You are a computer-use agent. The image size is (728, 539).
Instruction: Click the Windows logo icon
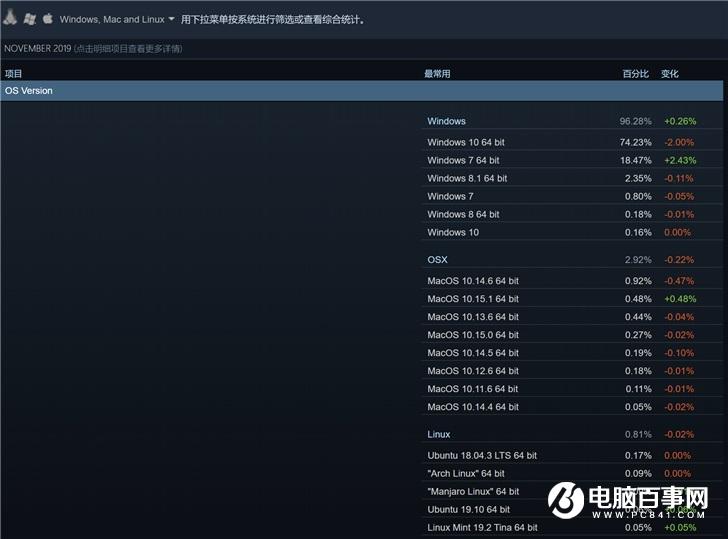[x=30, y=19]
